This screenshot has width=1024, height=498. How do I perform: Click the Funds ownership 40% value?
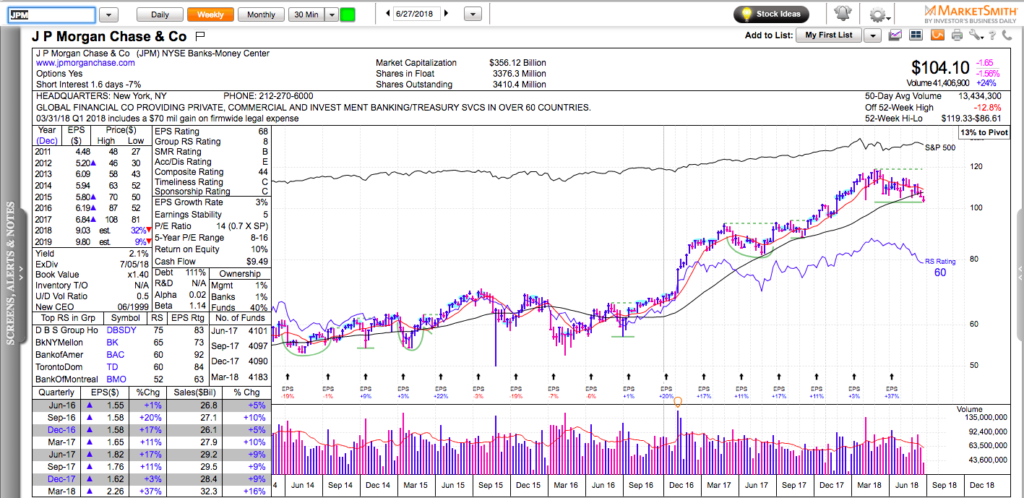click(260, 307)
